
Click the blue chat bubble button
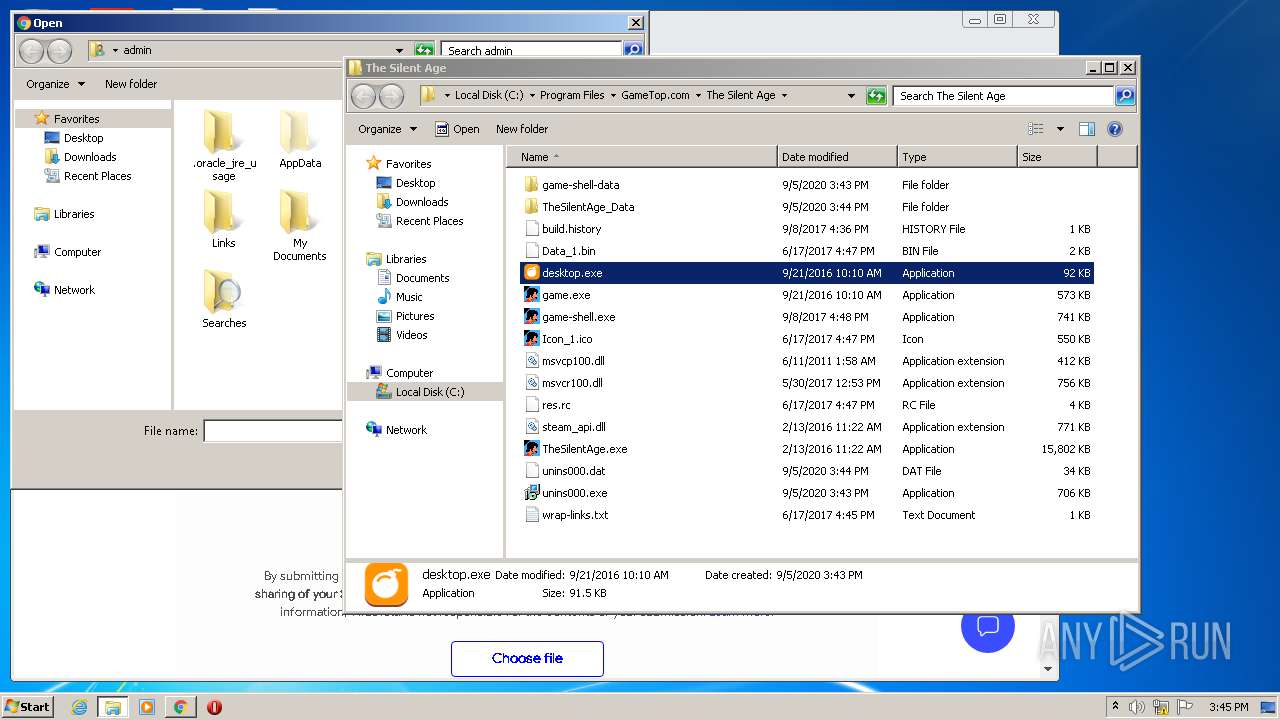click(988, 626)
